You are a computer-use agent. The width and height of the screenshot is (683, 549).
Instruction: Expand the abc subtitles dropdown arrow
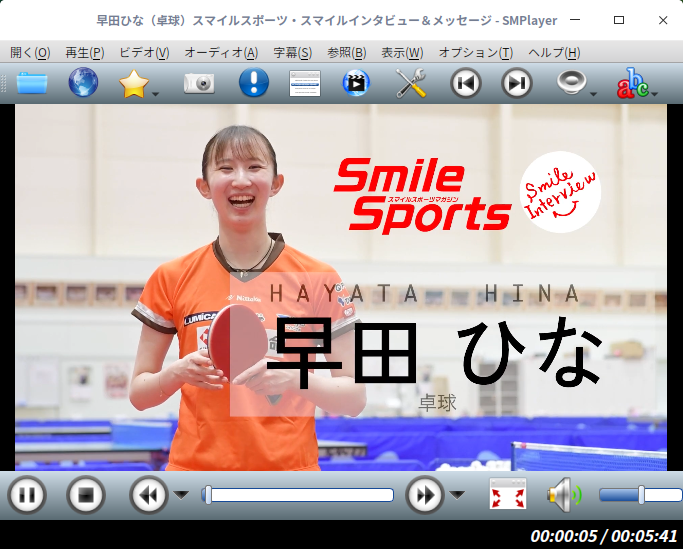click(654, 94)
